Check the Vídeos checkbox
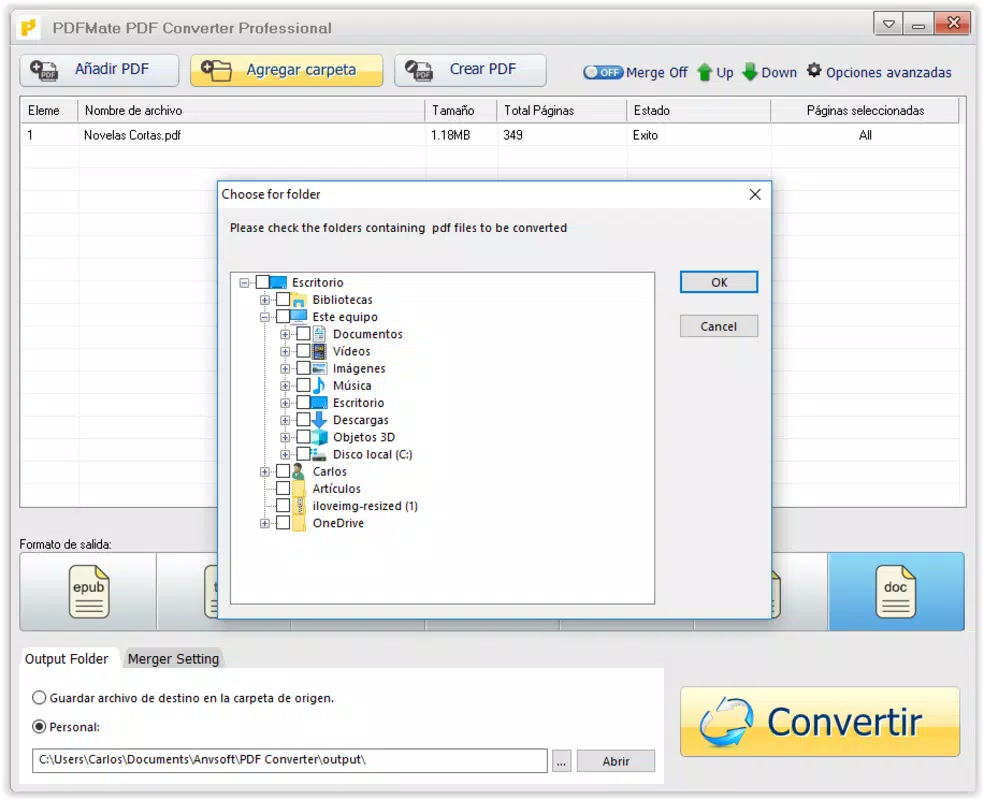Image resolution: width=984 pixels, height=800 pixels. (303, 351)
